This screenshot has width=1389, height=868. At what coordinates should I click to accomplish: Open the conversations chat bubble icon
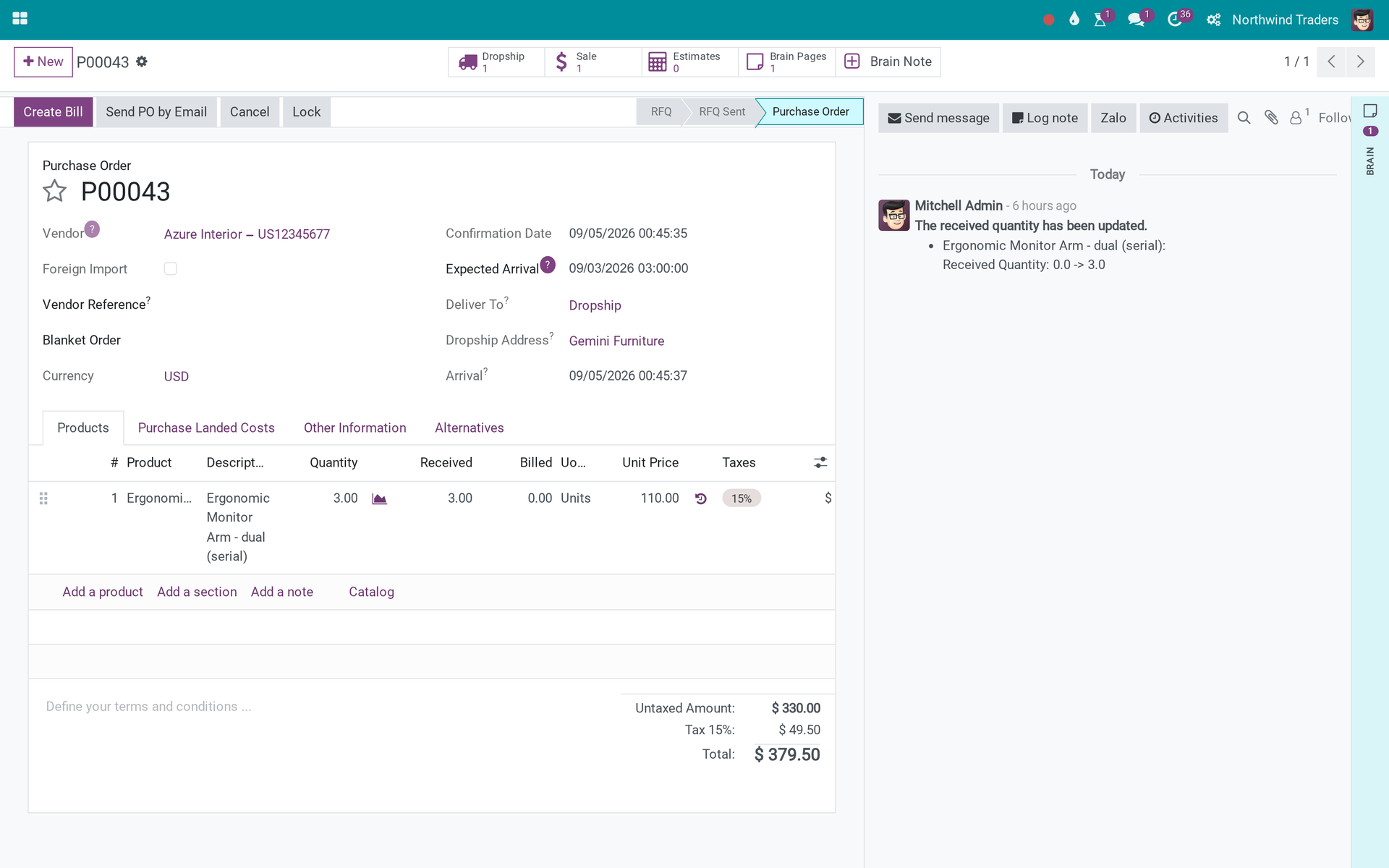[x=1136, y=20]
